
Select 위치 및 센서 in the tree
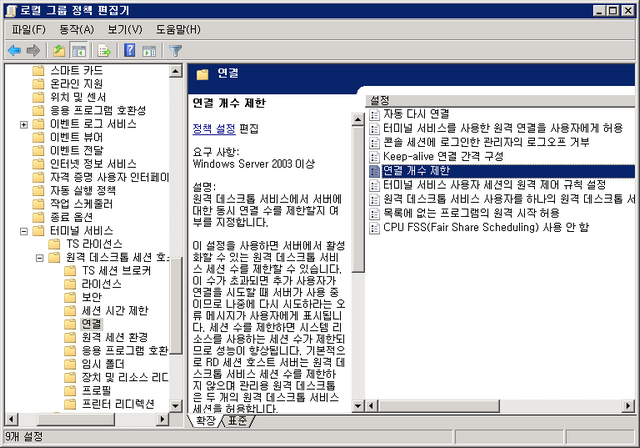tap(78, 97)
